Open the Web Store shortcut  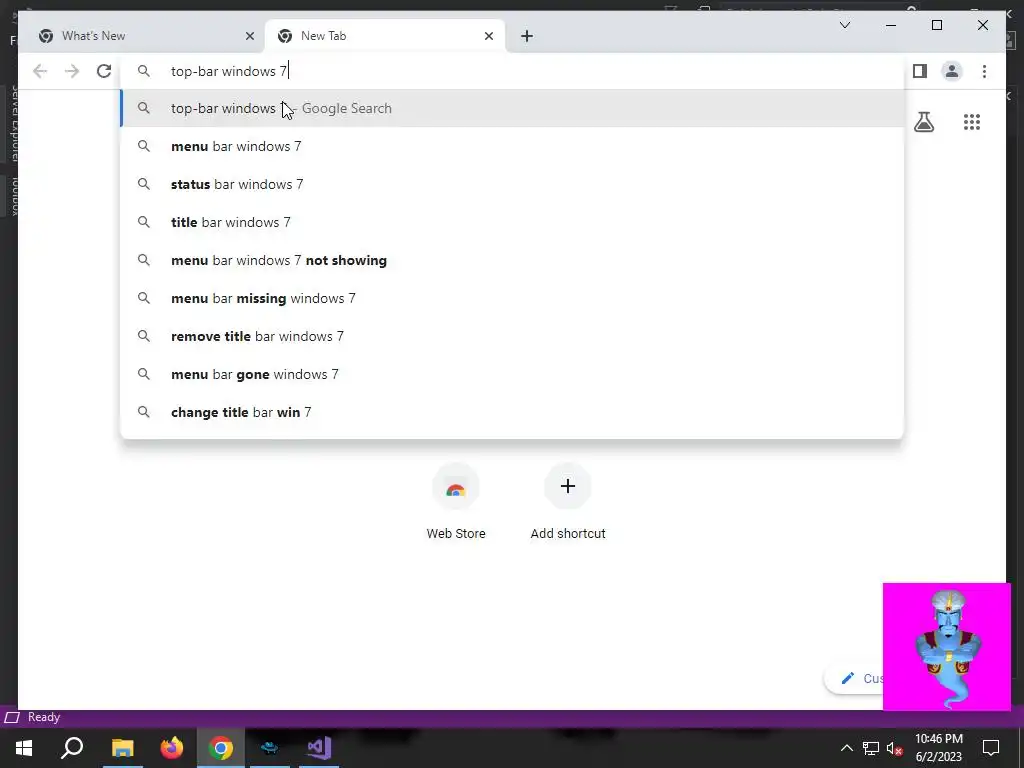coord(456,502)
